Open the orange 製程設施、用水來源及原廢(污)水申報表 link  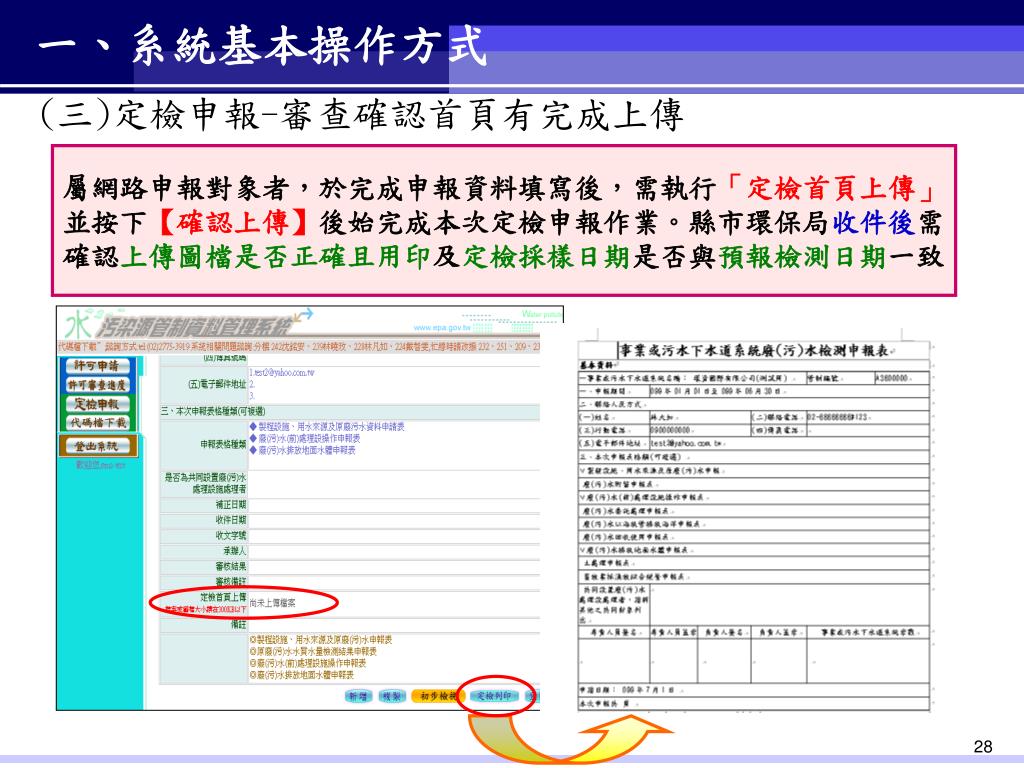coord(321,639)
